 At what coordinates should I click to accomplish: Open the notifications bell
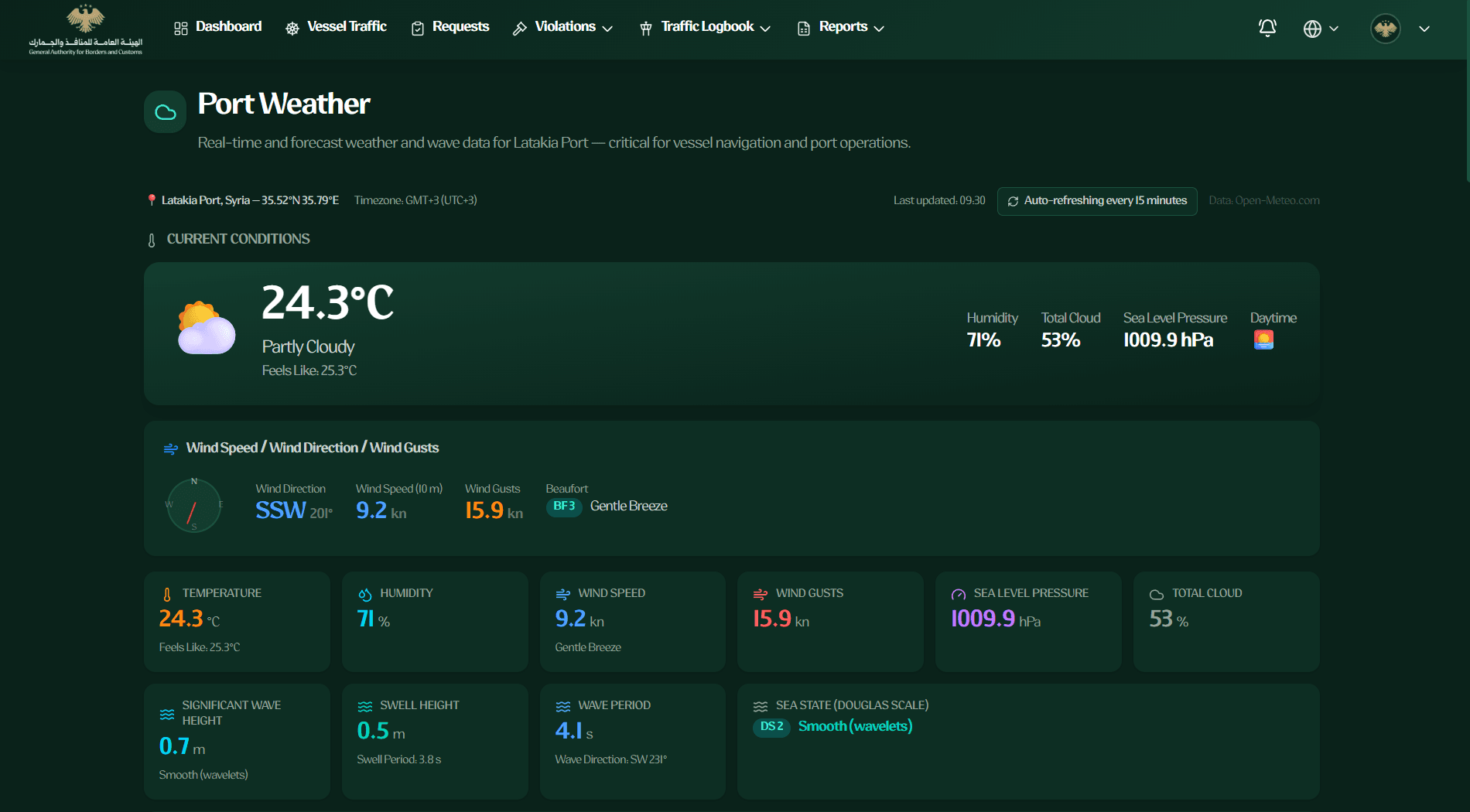(1267, 29)
